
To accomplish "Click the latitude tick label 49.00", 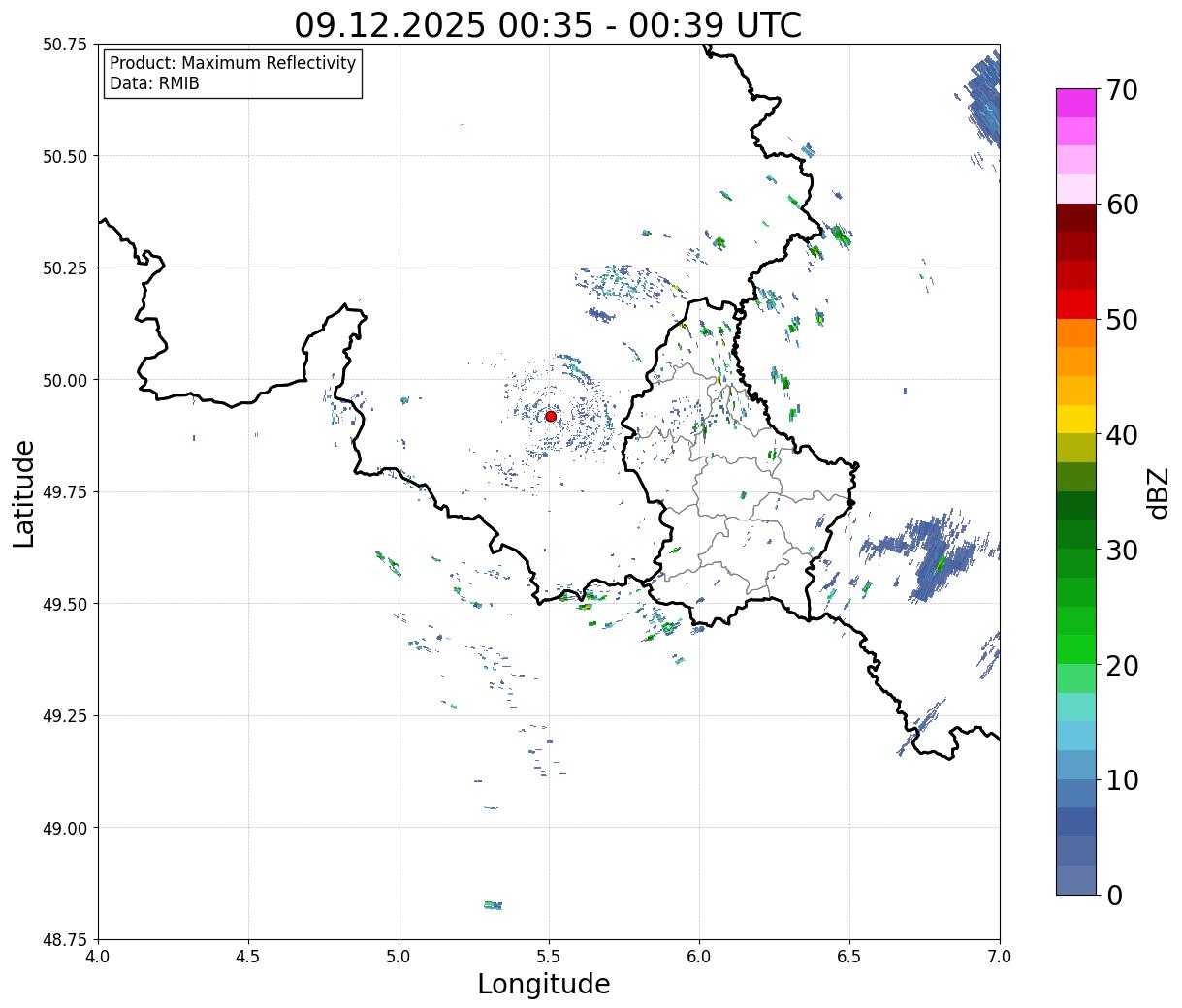I will (x=64, y=828).
